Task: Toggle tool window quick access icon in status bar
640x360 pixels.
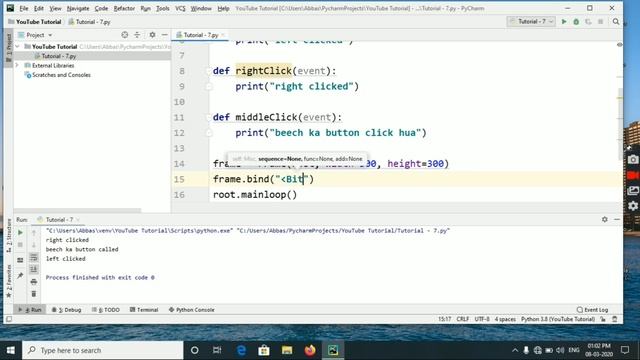Action: point(9,319)
